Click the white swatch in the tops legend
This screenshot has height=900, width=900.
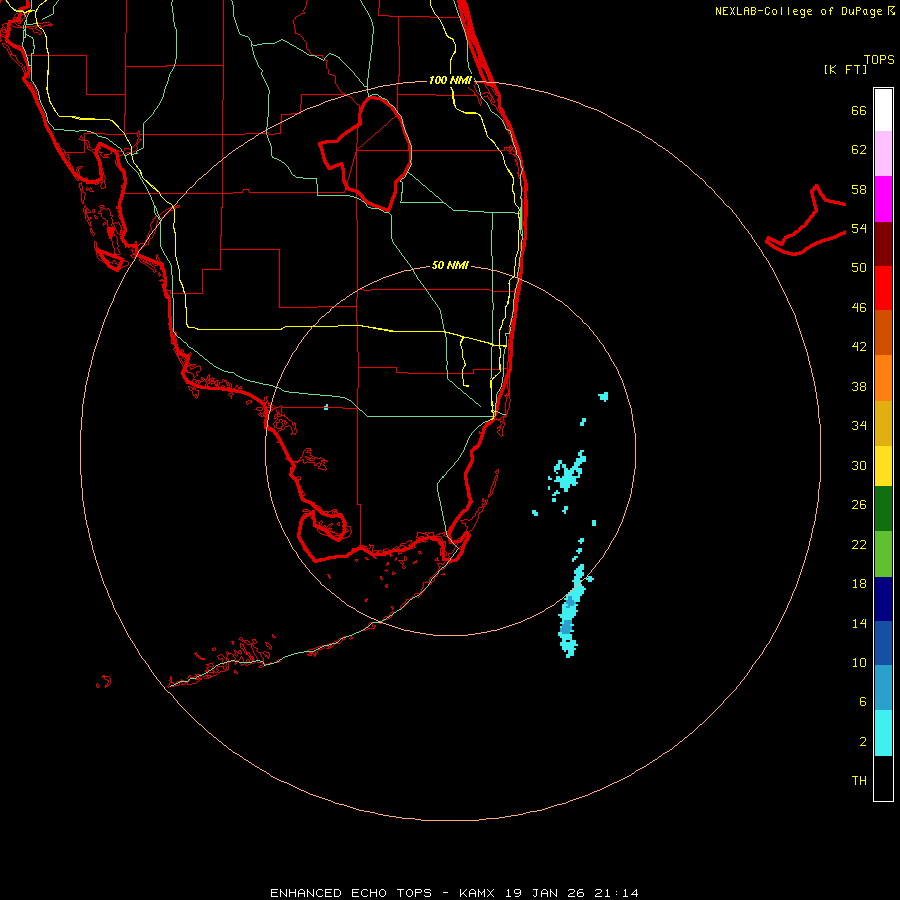tap(883, 110)
